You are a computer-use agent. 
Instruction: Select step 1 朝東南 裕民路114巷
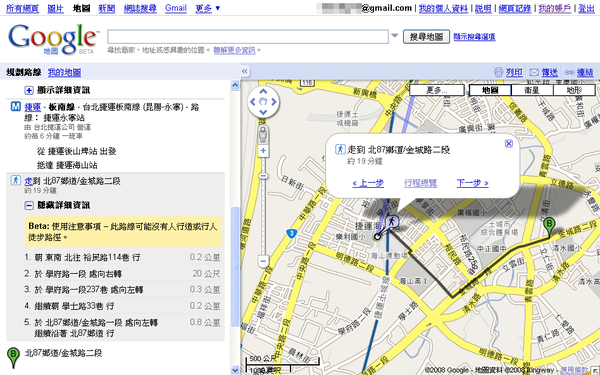[x=122, y=258]
